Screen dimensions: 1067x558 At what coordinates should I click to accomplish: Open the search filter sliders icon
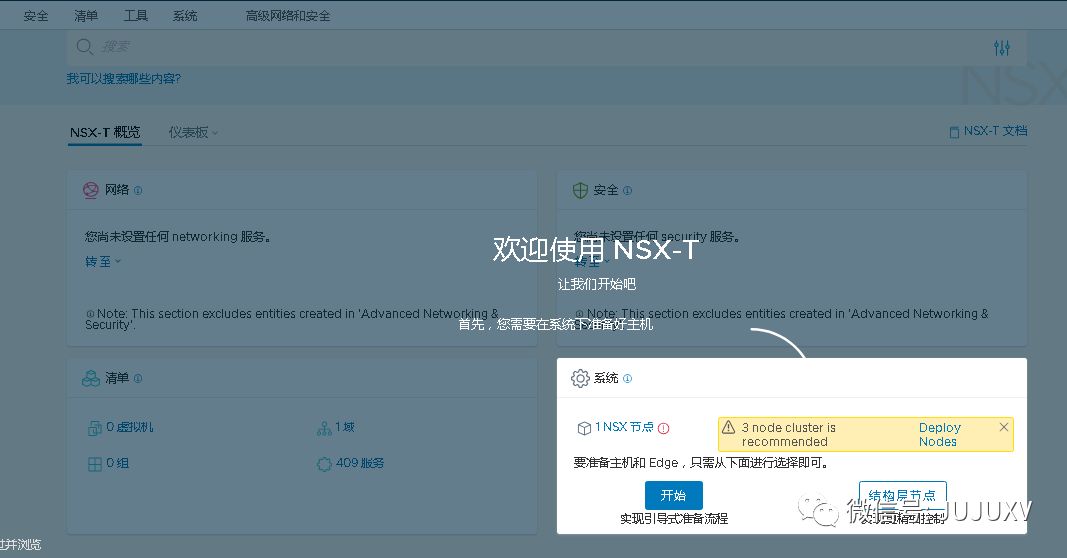[x=1002, y=48]
